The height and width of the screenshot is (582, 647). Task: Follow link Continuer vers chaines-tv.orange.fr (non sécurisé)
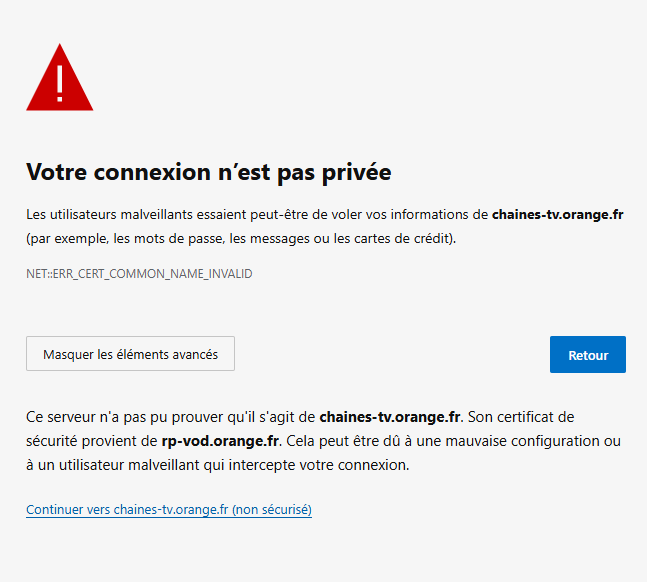click(169, 509)
